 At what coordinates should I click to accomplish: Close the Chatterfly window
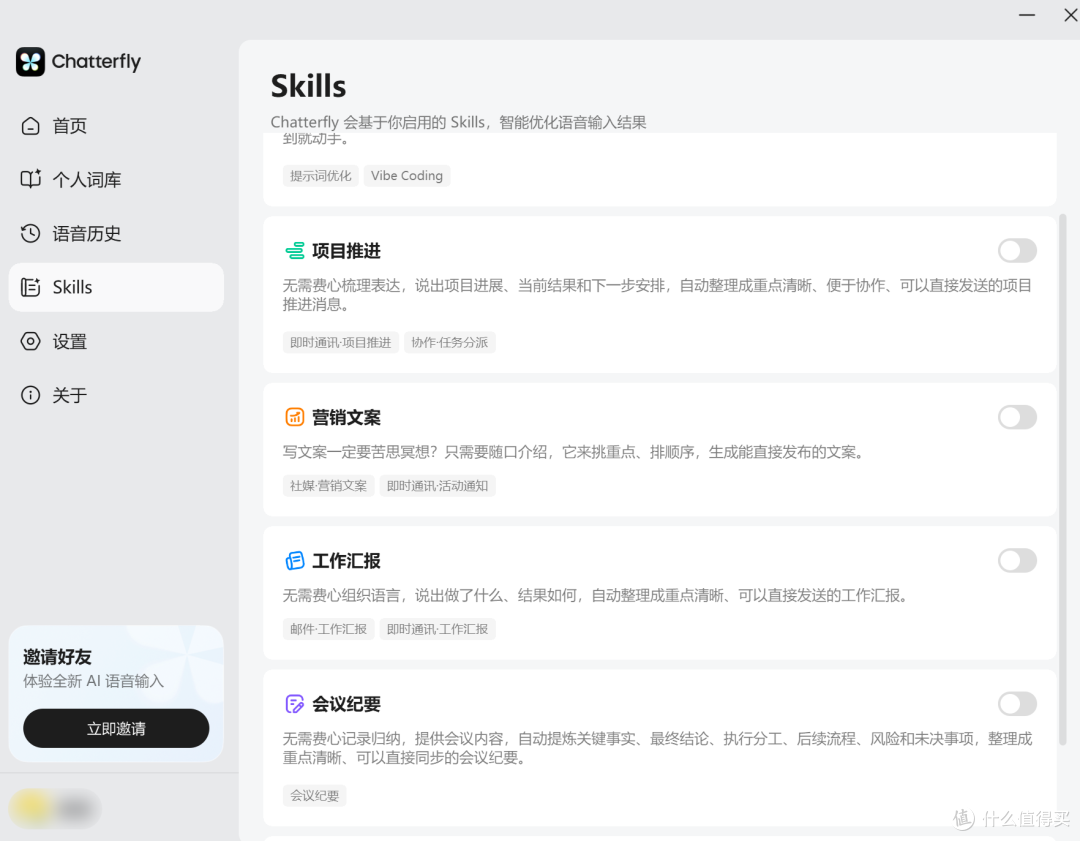tap(1070, 15)
